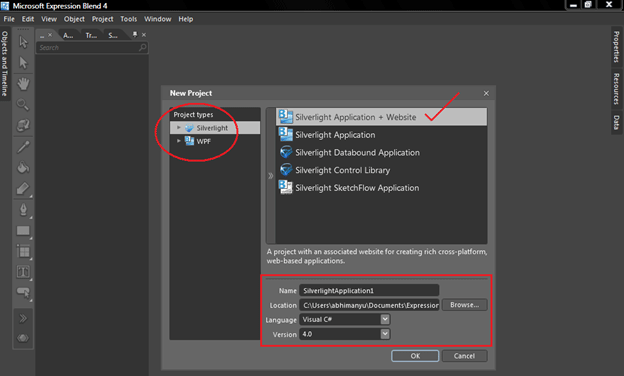624x376 pixels.
Task: Click the Cancel button
Action: [x=464, y=356]
